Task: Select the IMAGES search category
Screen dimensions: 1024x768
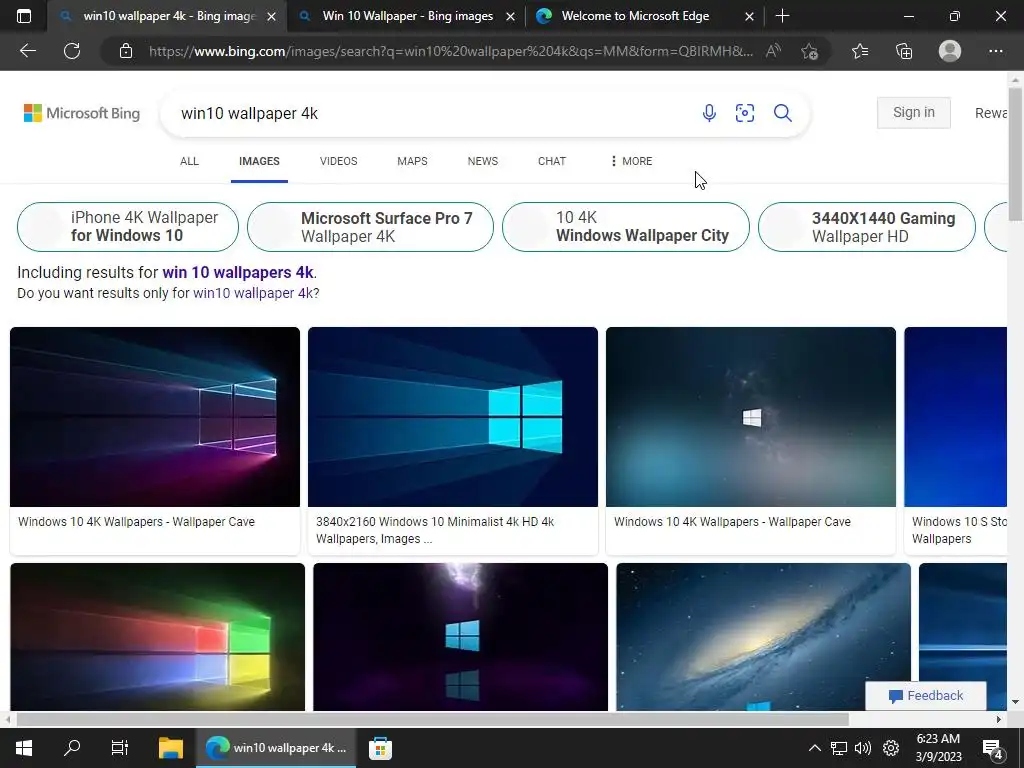Action: [x=259, y=161]
